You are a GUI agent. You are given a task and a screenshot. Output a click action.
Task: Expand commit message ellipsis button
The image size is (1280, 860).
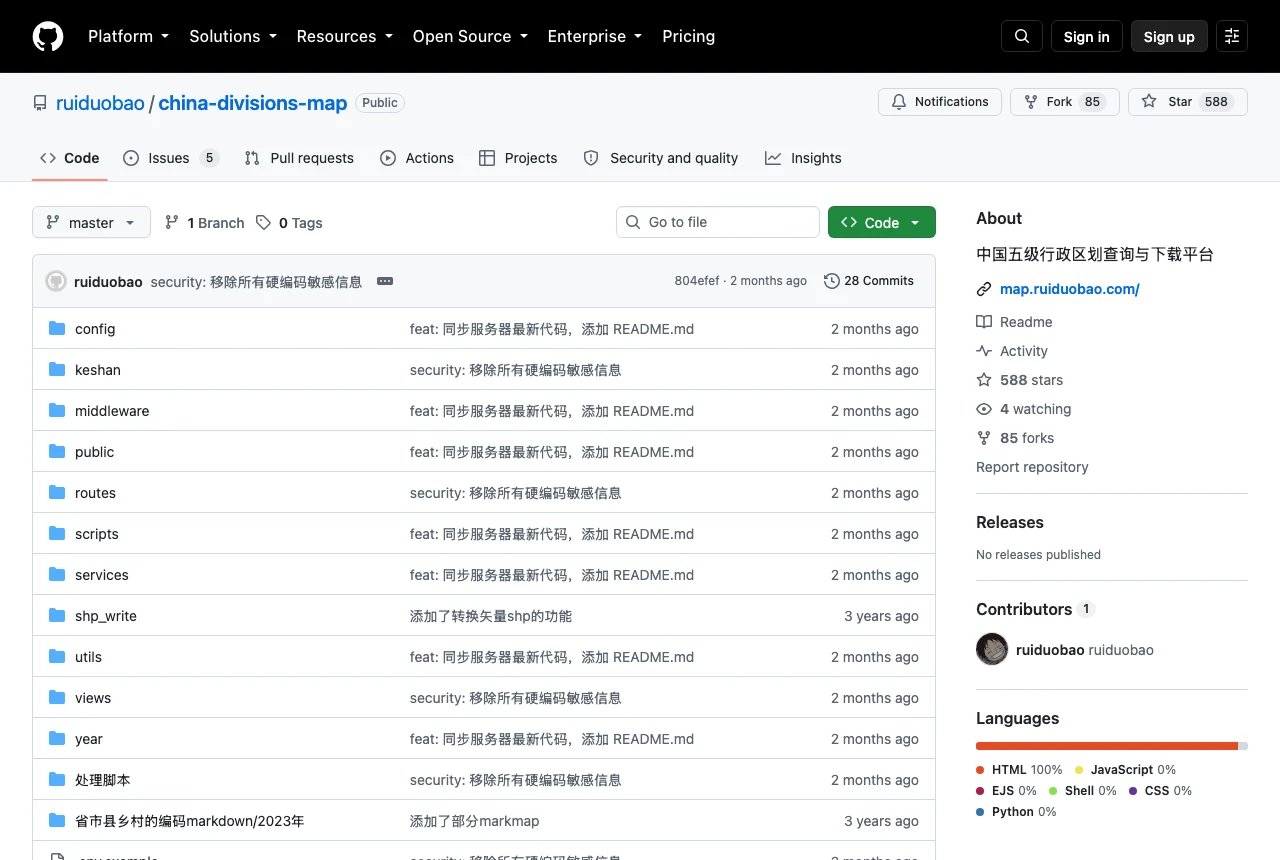(385, 281)
